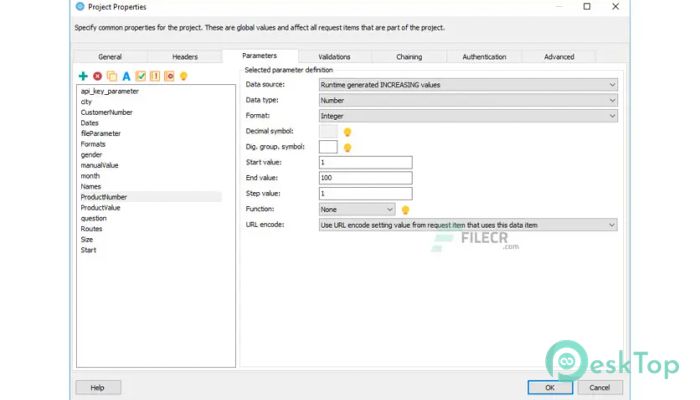
Task: Select the gender parameter
Action: click(92, 155)
